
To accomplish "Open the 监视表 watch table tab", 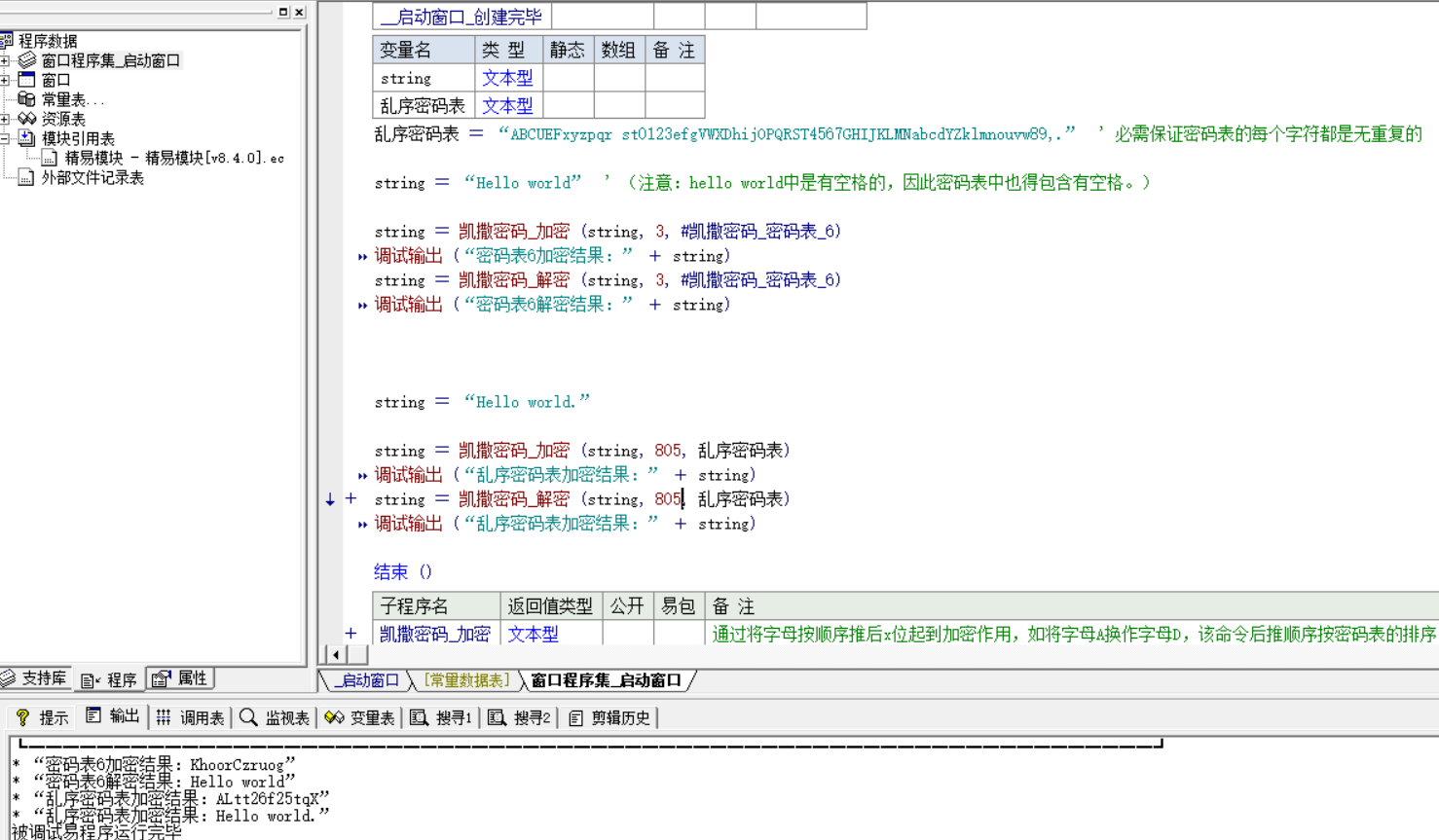I will pos(276,717).
